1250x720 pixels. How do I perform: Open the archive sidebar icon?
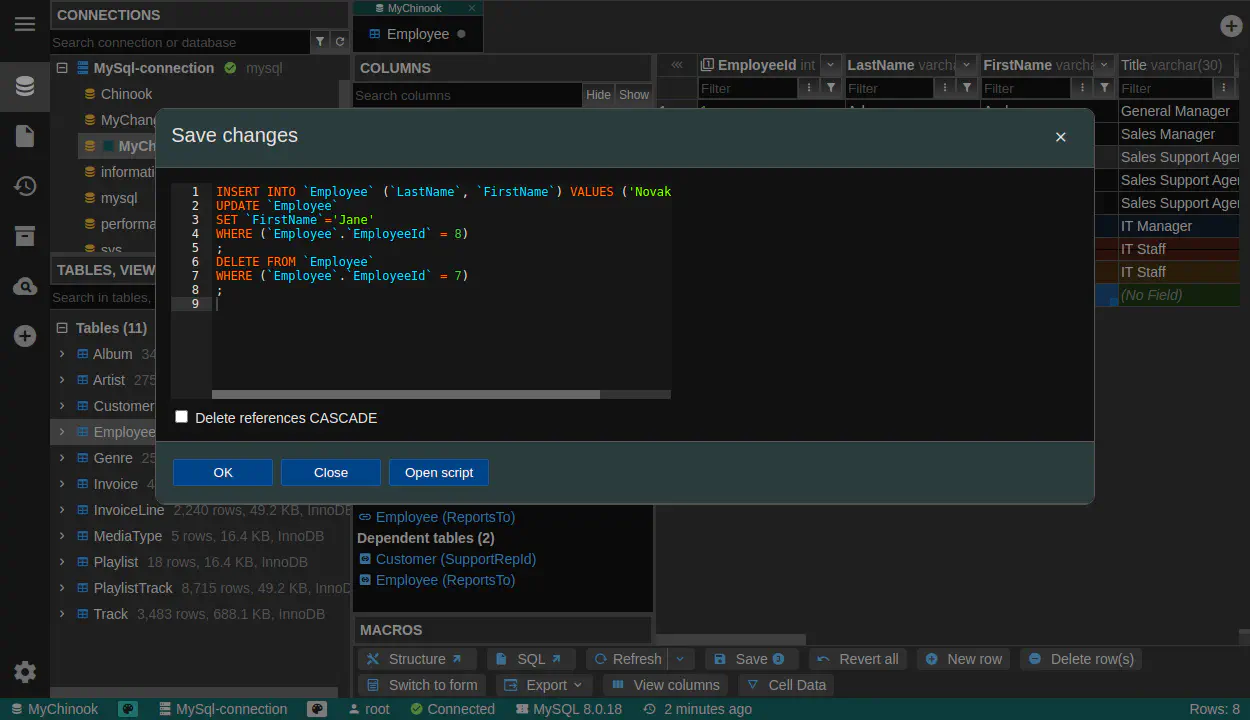[x=25, y=236]
